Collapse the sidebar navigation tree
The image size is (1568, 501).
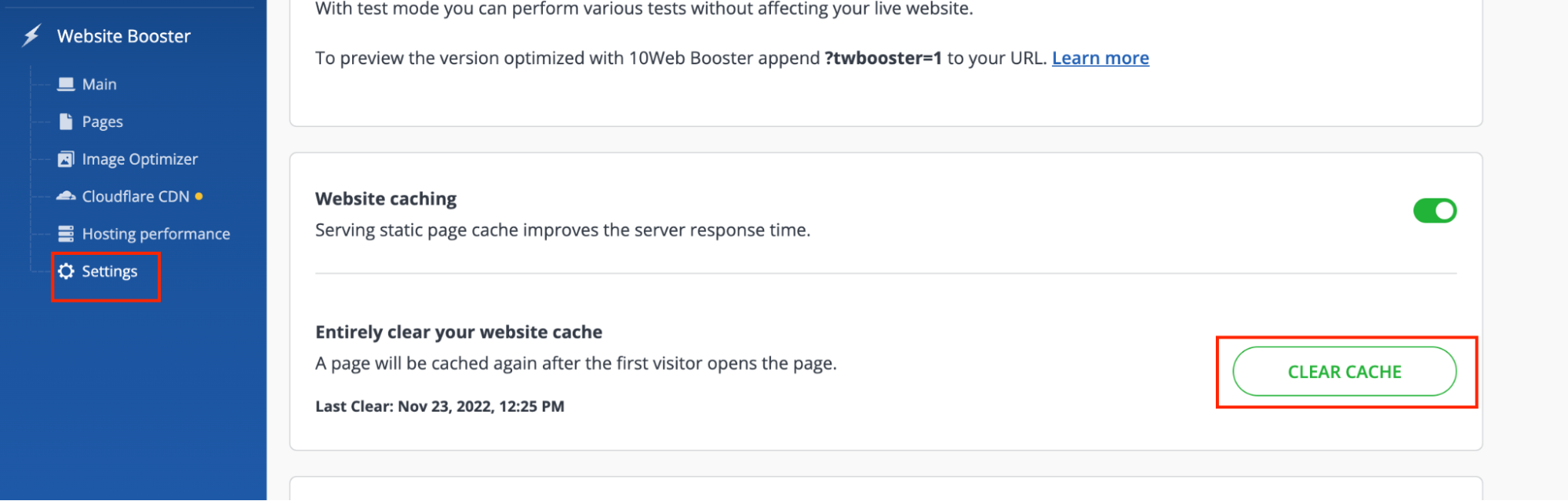[122, 35]
